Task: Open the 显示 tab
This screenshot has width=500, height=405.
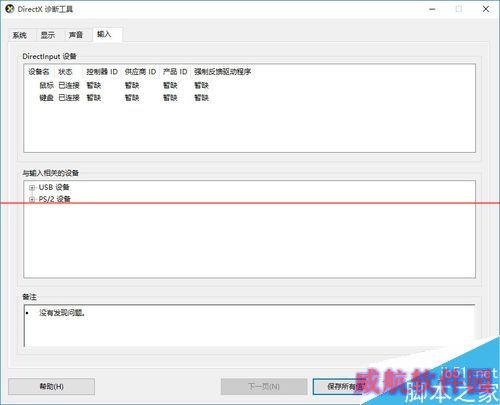Action: coord(48,35)
